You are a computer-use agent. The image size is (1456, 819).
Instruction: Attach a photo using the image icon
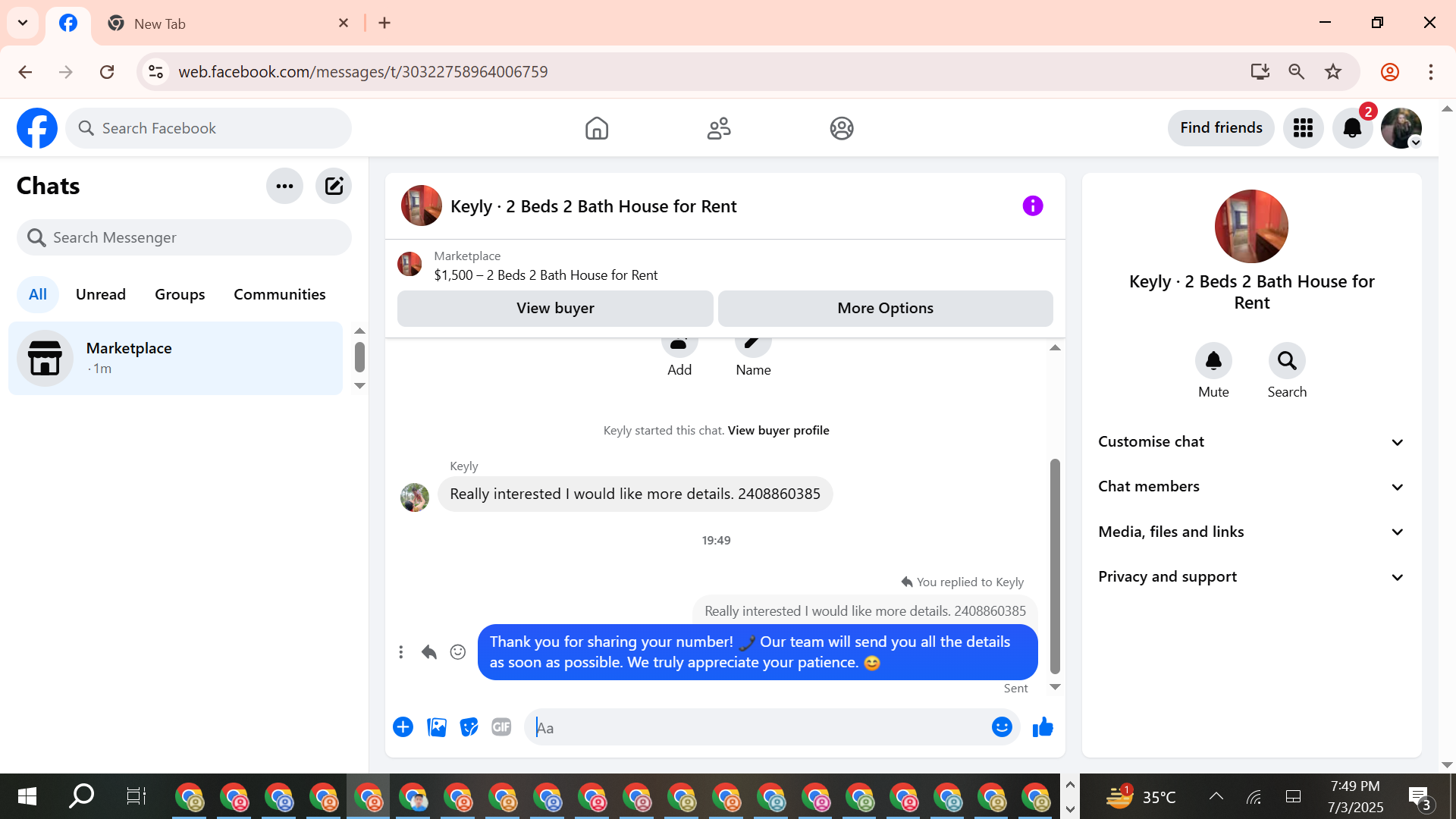(x=437, y=727)
